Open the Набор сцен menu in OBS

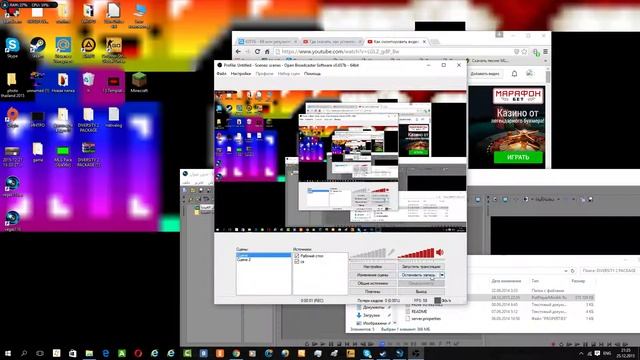click(x=289, y=74)
